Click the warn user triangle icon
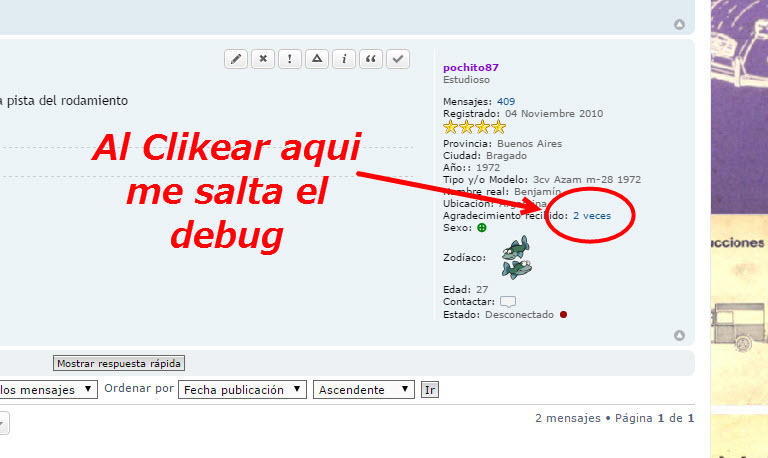Image resolution: width=768 pixels, height=458 pixels. click(317, 59)
